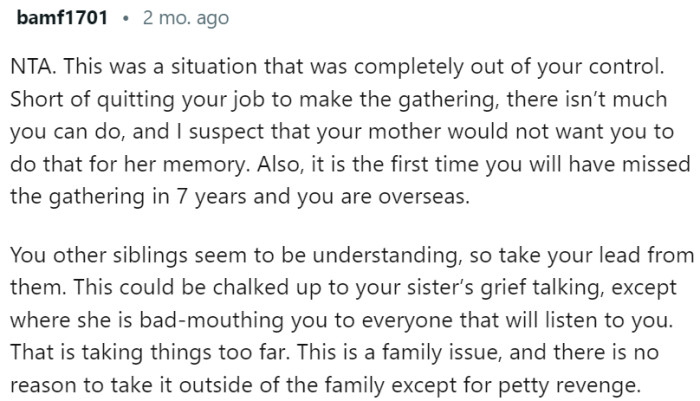This screenshot has width=700, height=401.
Task: Click the "2 mo. ago" timestamp
Action: point(186,18)
